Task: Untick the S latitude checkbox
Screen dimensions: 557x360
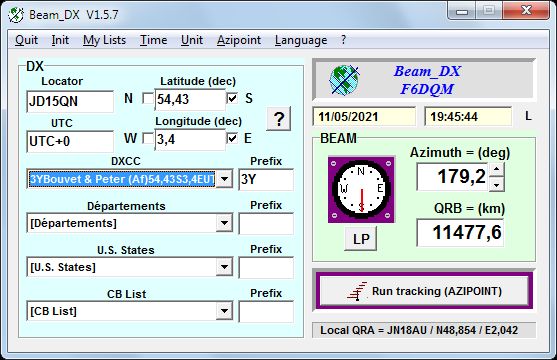Action: point(232,98)
